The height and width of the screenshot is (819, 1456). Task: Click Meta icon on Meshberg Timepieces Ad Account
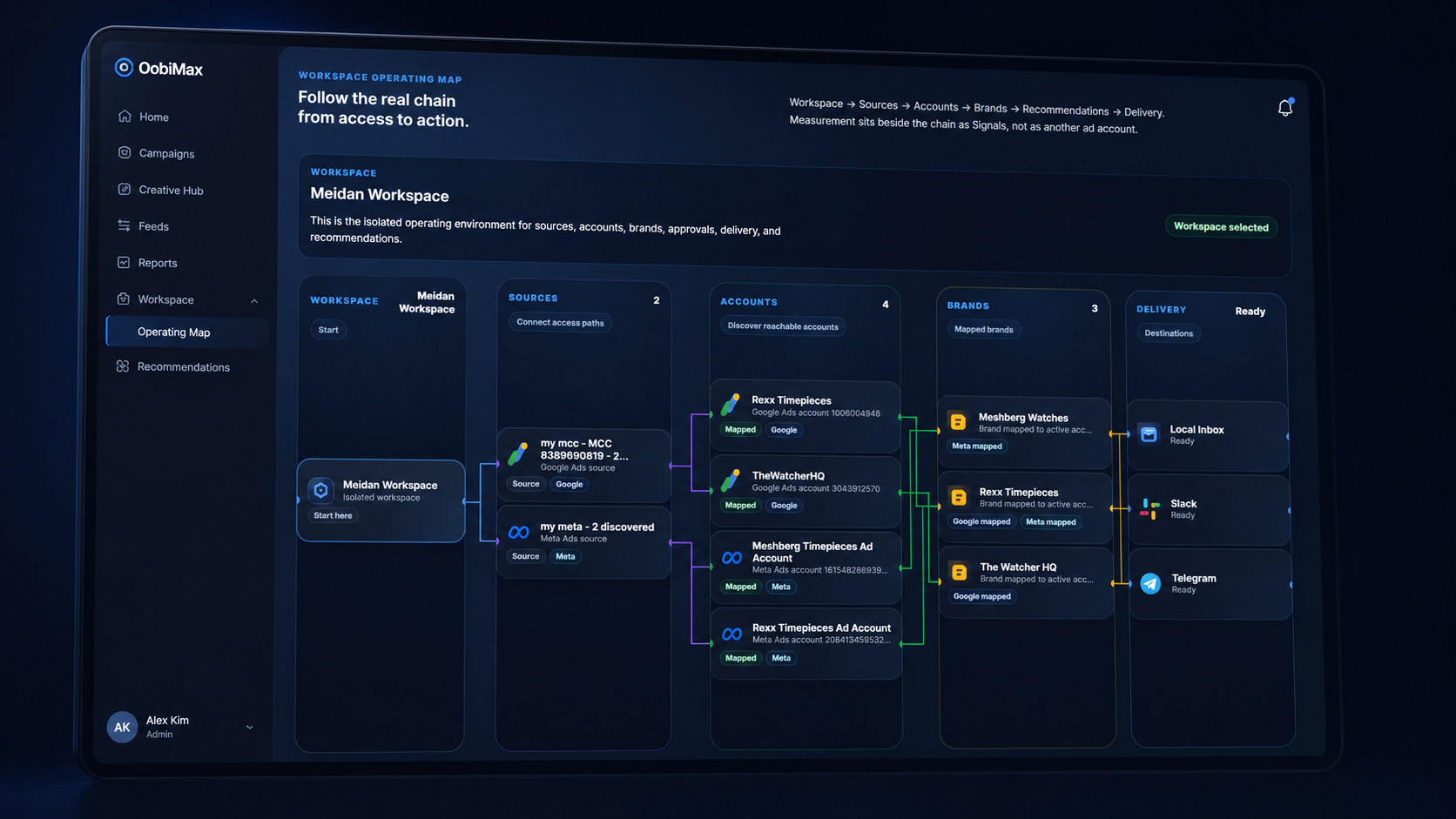tap(731, 557)
